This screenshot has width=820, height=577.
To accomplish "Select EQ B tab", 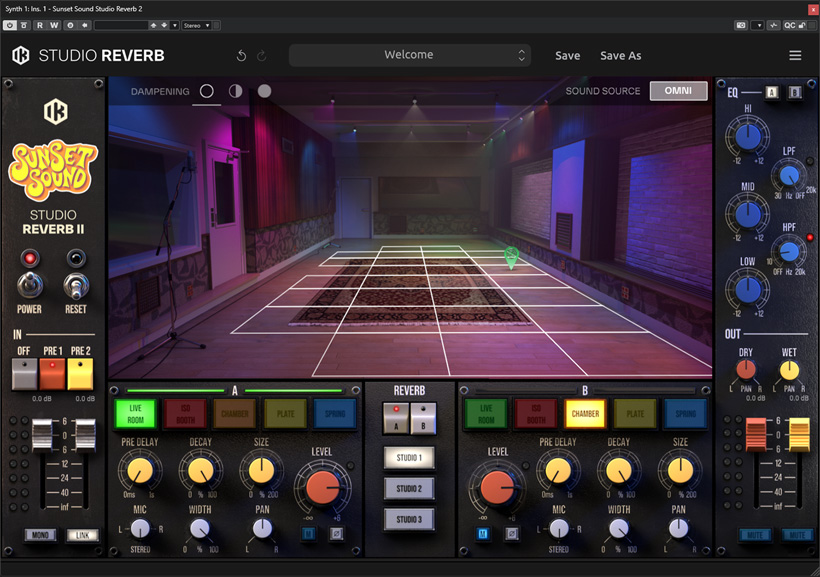I will 795,93.
